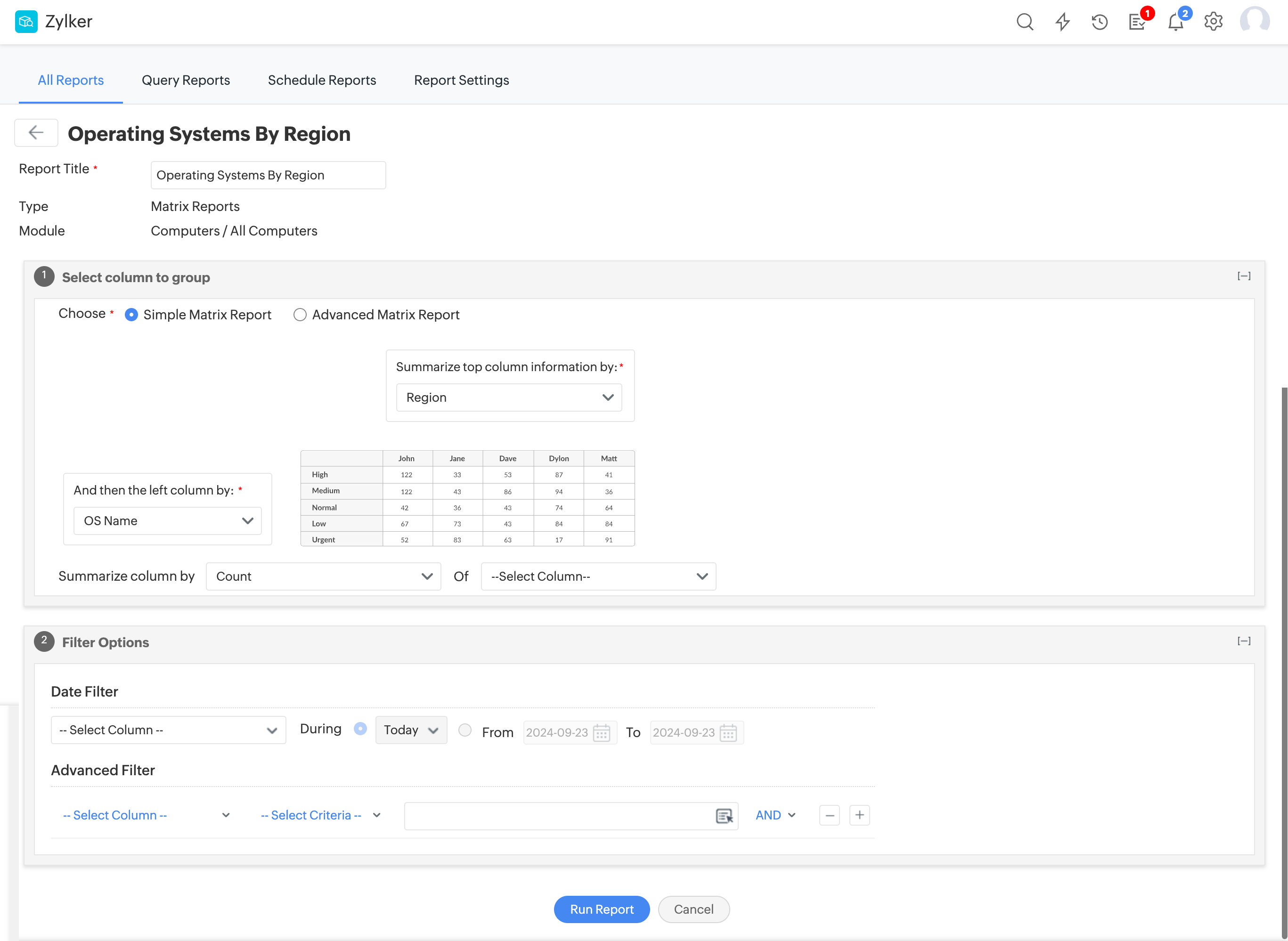Viewport: 1288px width, 941px height.
Task: Click the Report Title input field
Action: click(x=268, y=175)
